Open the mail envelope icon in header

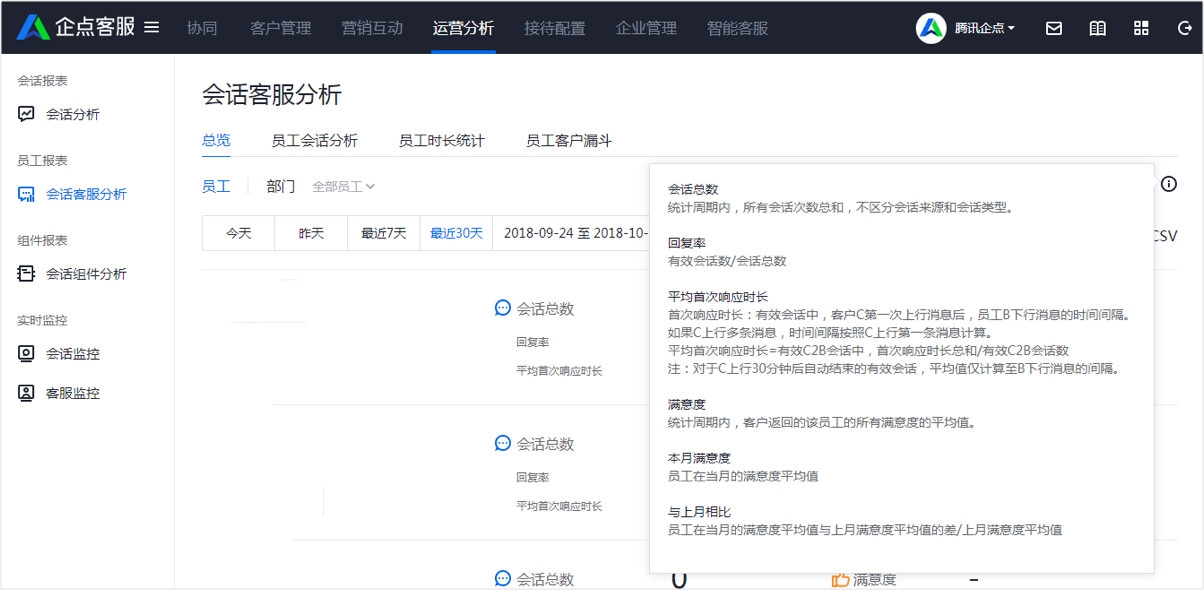point(1054,28)
